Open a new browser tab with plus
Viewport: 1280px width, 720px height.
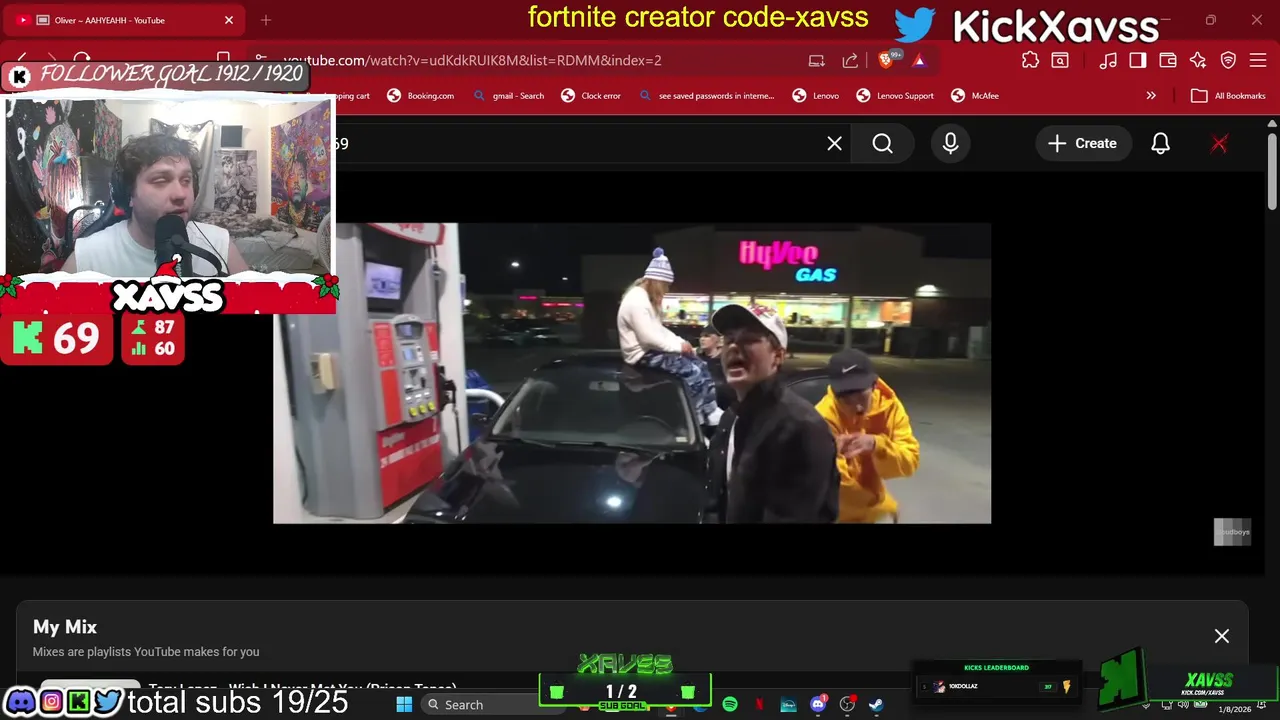coord(266,20)
